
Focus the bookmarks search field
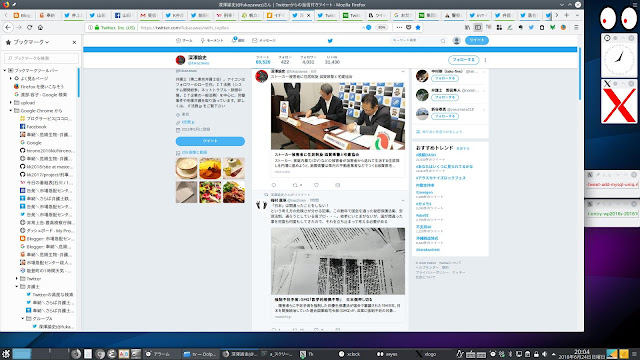[41, 58]
